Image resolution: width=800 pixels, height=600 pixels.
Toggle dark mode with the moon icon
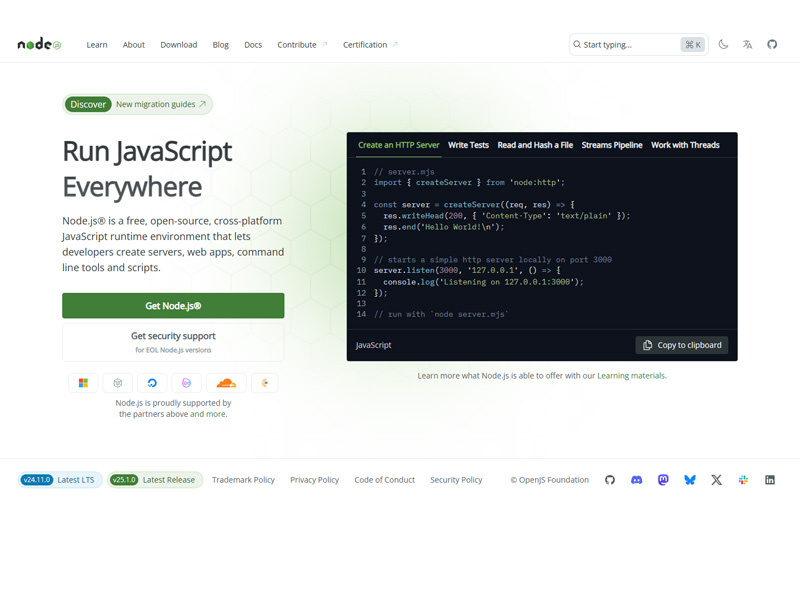click(723, 44)
